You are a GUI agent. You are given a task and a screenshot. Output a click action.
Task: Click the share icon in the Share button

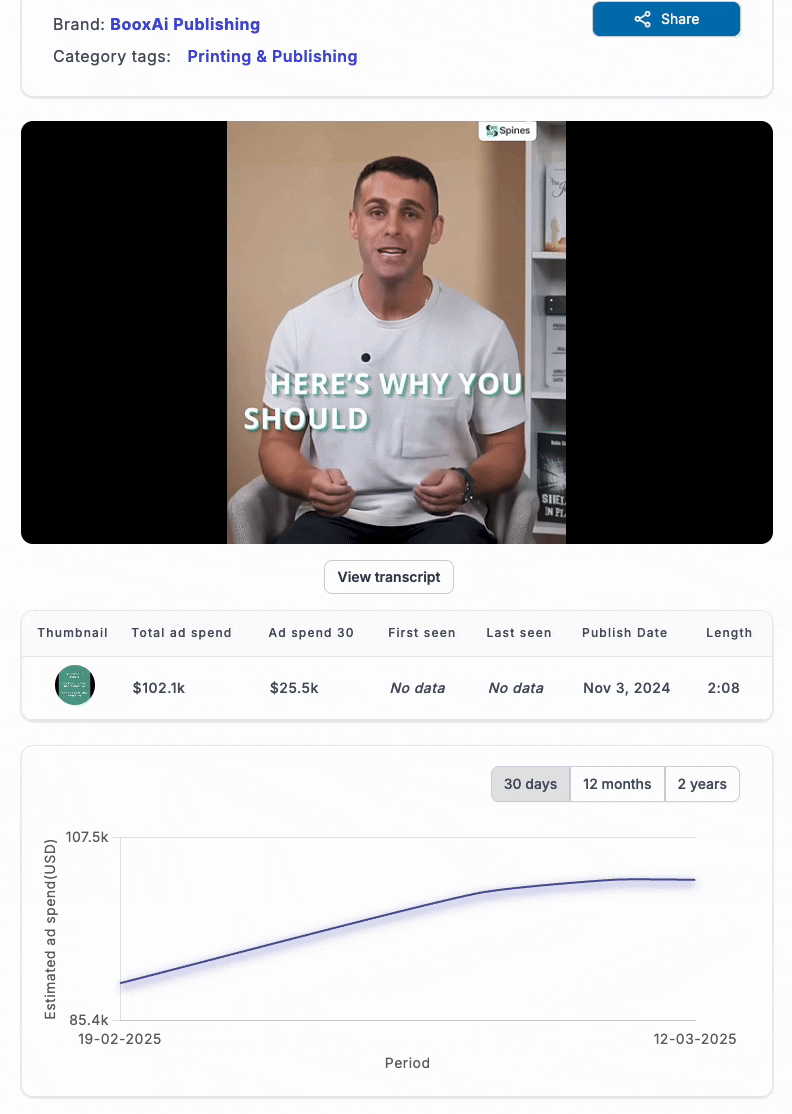click(x=642, y=20)
